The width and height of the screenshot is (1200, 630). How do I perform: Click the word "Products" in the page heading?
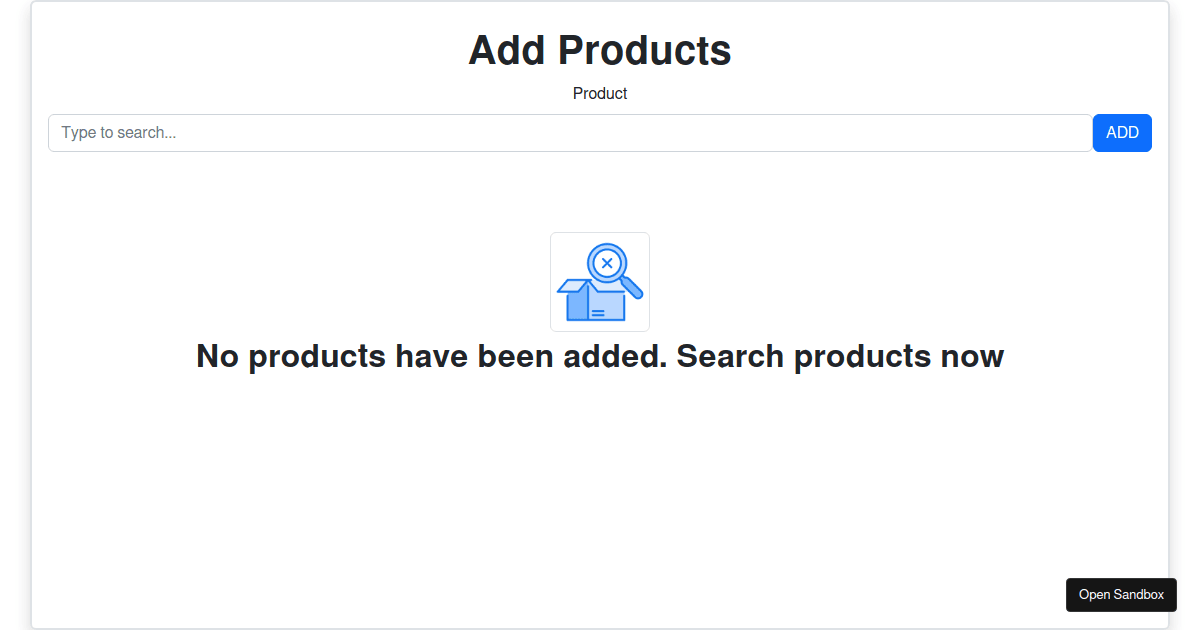(644, 50)
